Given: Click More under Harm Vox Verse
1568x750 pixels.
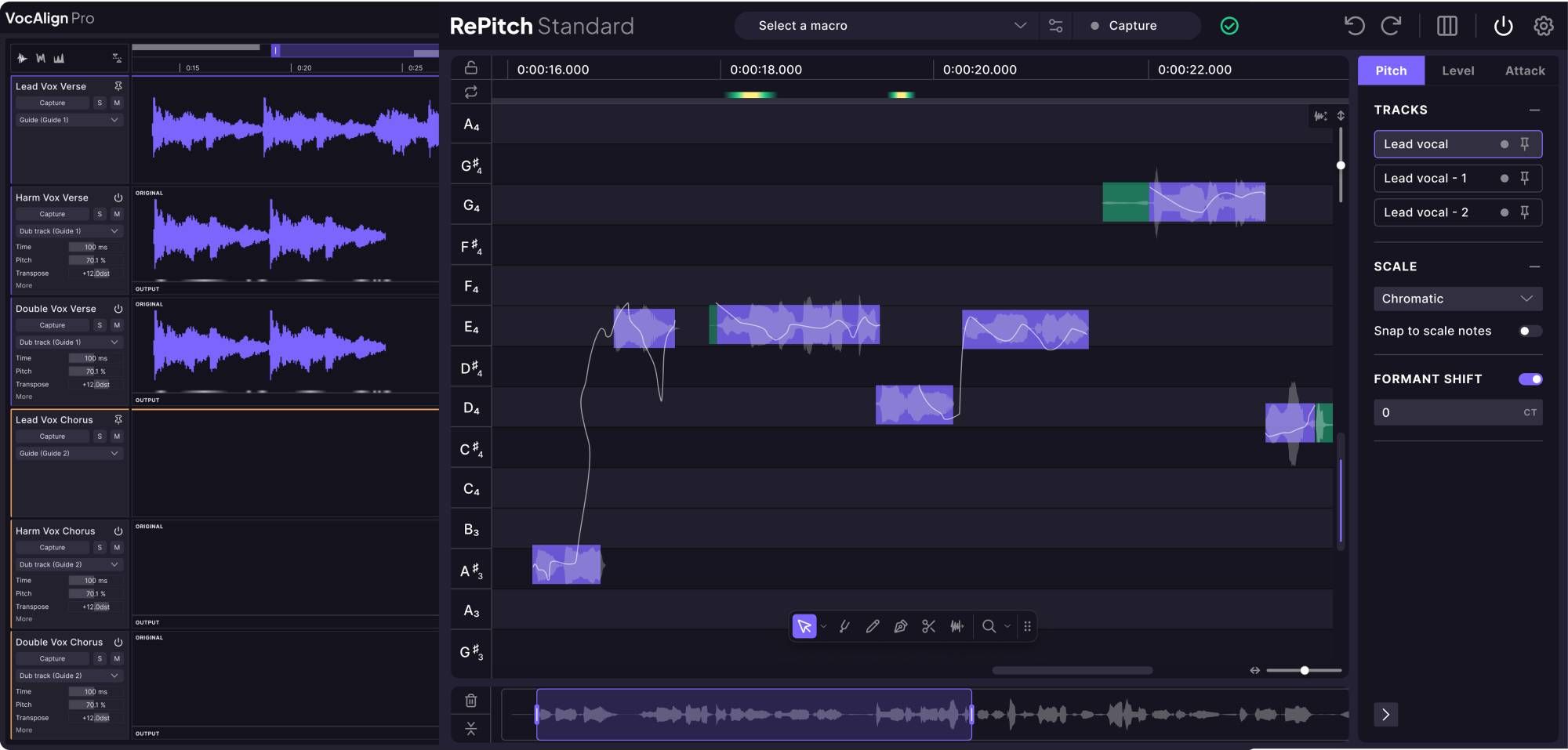Looking at the screenshot, I should tap(24, 285).
